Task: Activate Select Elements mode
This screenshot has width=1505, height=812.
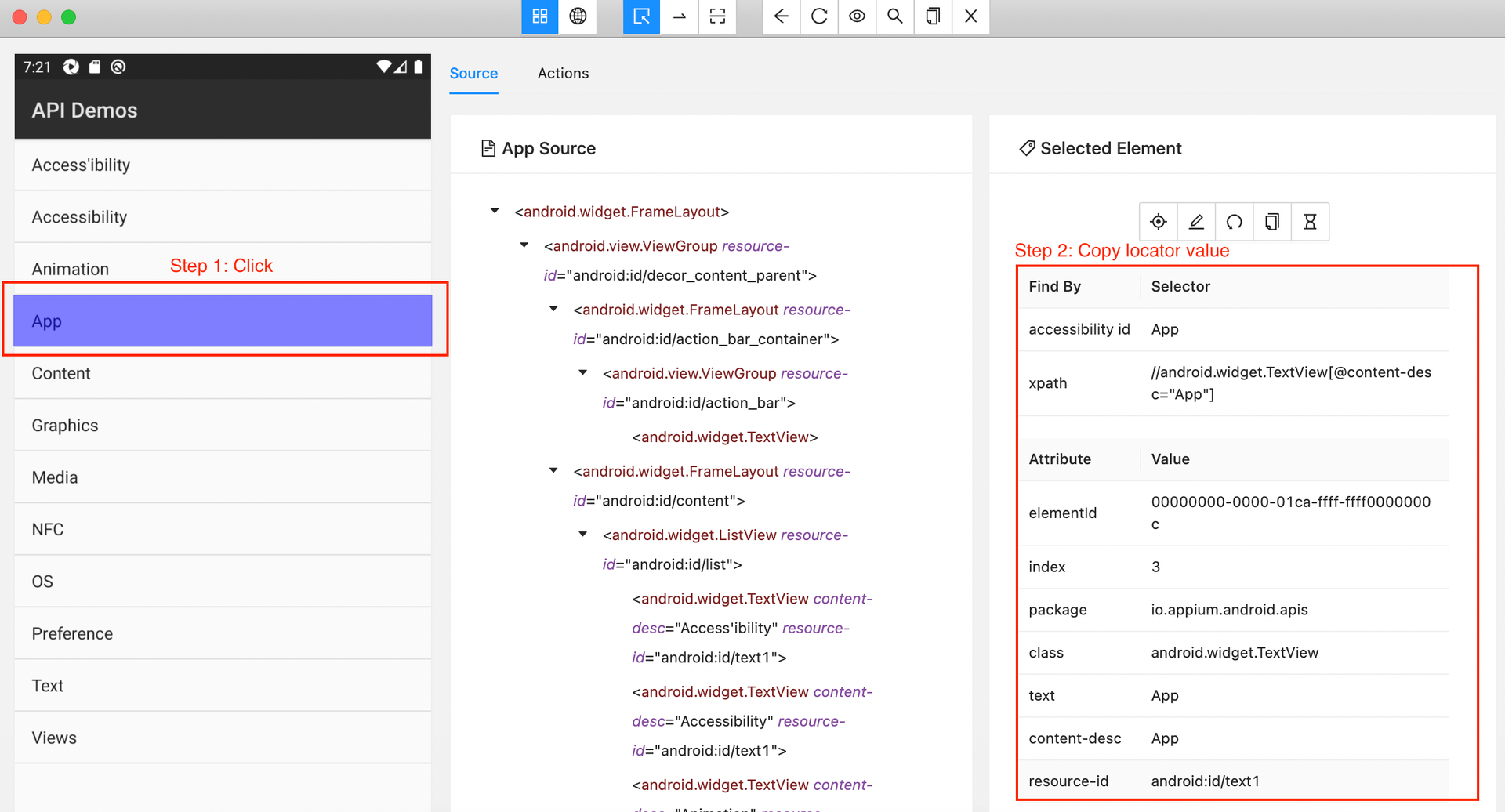Action: pos(641,17)
